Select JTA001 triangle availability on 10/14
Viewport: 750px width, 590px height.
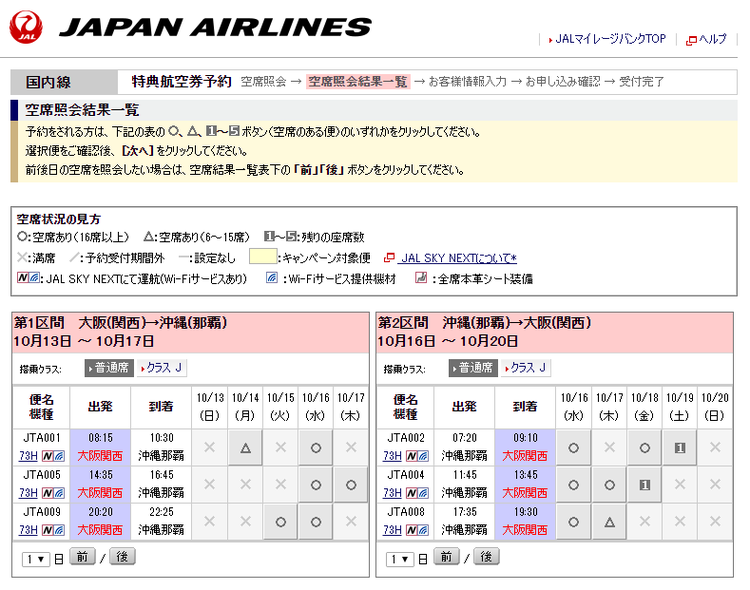point(245,448)
